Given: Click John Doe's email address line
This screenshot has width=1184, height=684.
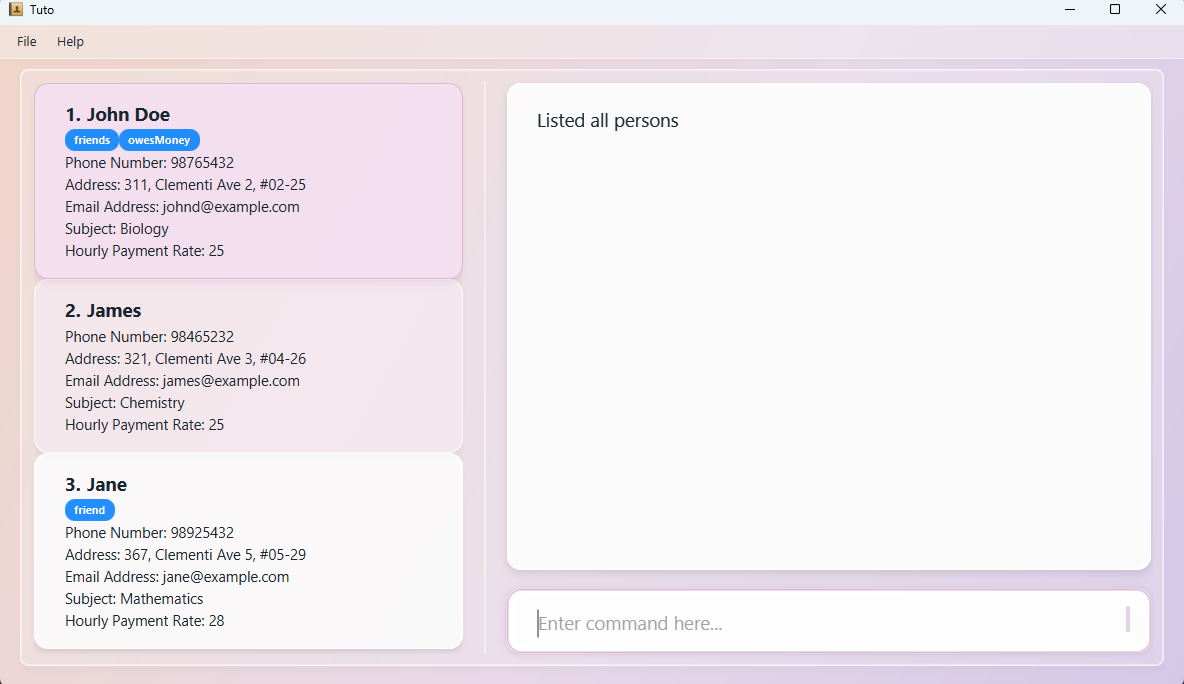Looking at the screenshot, I should (x=182, y=207).
